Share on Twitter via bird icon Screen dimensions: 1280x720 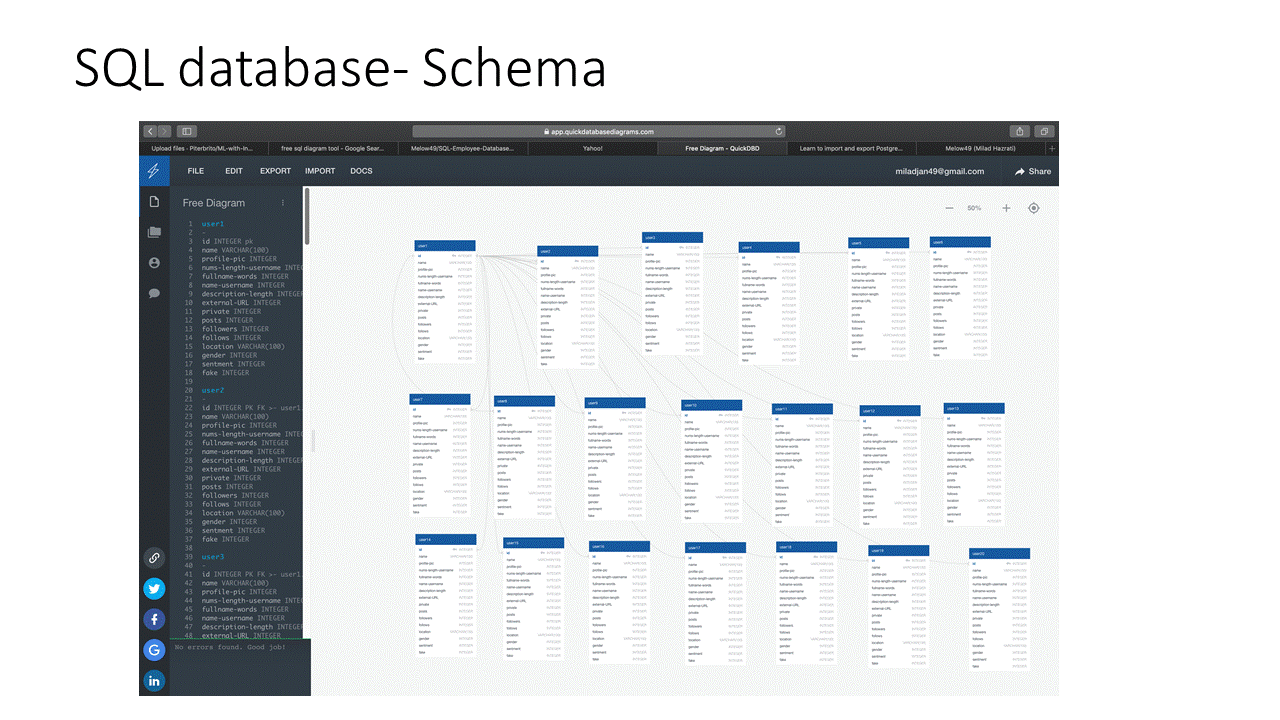[154, 589]
